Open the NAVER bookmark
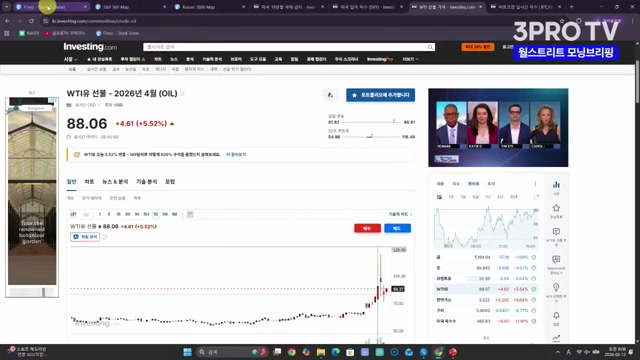The height and width of the screenshot is (360, 640). (29, 33)
